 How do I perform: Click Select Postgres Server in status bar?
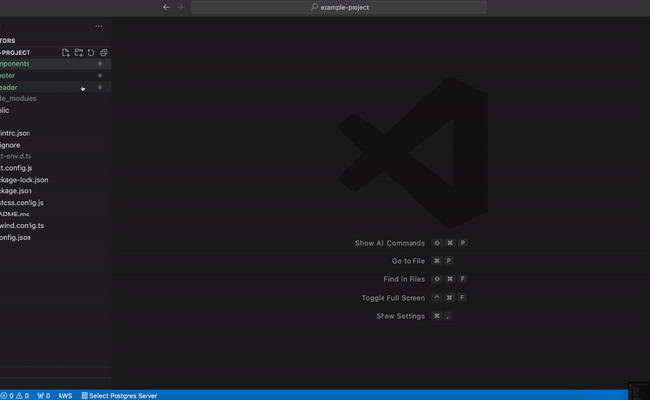[119, 396]
